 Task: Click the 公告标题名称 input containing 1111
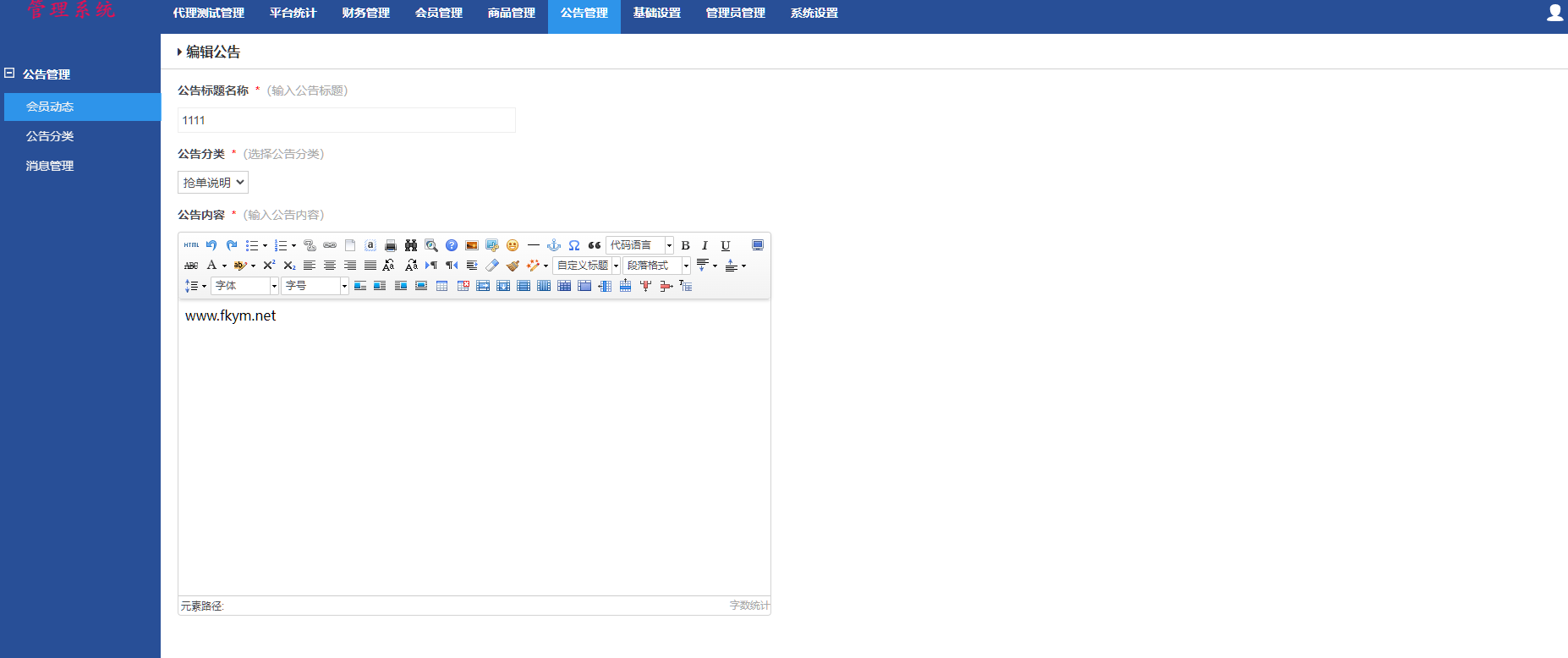346,120
